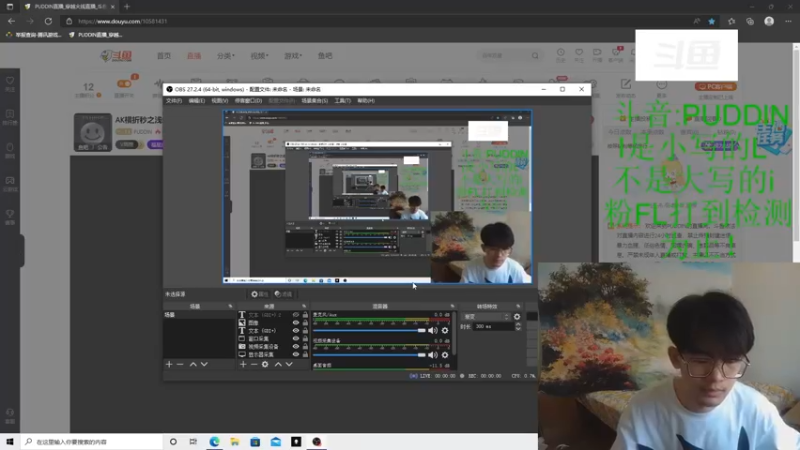The width and height of the screenshot is (800, 450).
Task: Hide the 图像 source via eye icon
Action: pos(295,322)
